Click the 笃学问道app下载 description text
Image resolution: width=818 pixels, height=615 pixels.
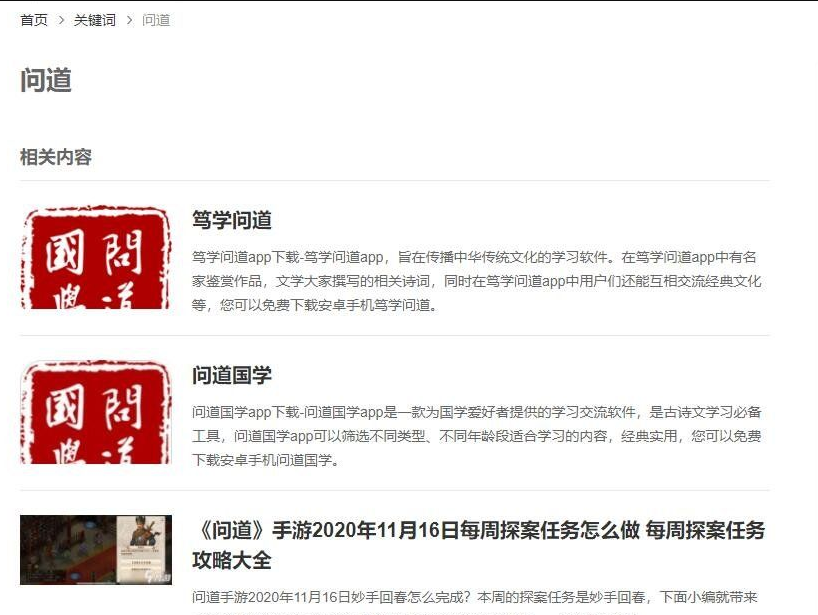(x=476, y=281)
